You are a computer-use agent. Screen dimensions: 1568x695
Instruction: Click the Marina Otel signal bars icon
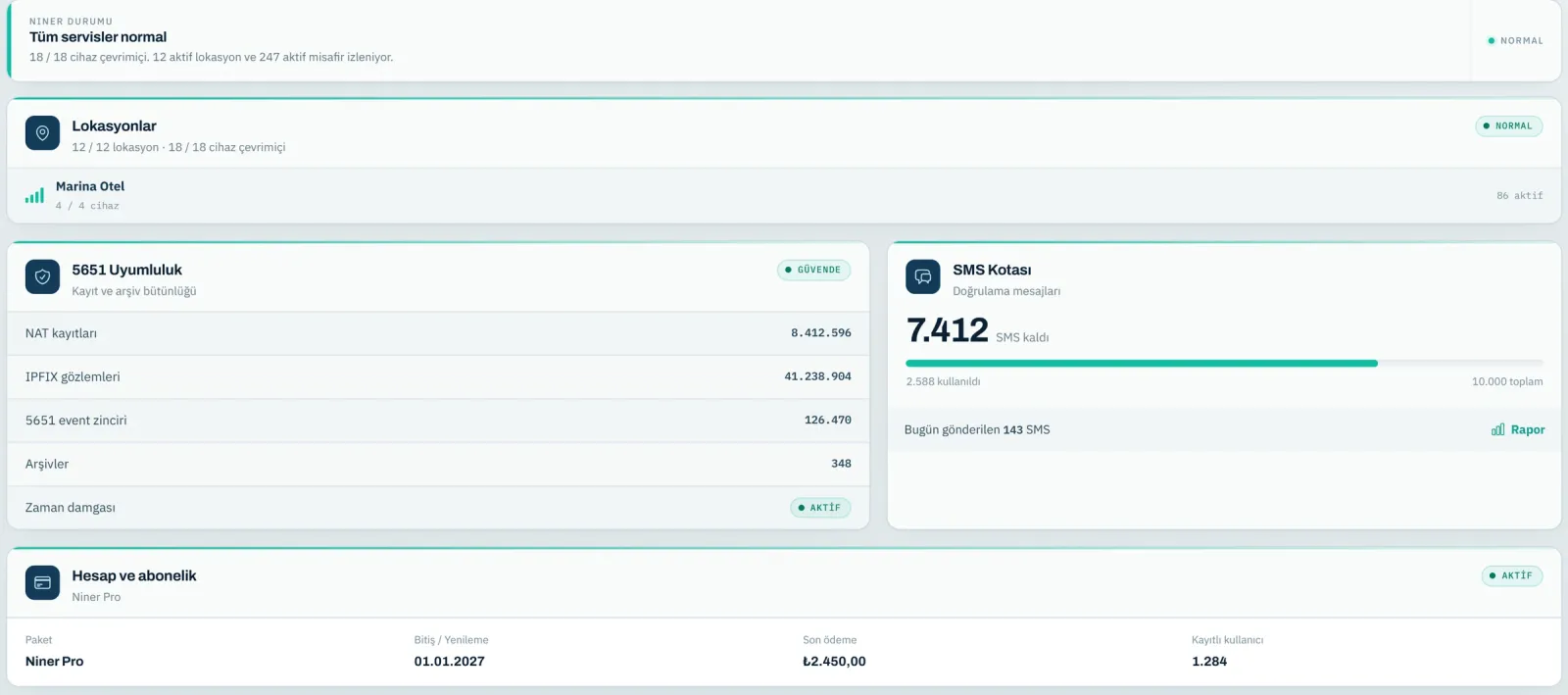pyautogui.click(x=34, y=195)
